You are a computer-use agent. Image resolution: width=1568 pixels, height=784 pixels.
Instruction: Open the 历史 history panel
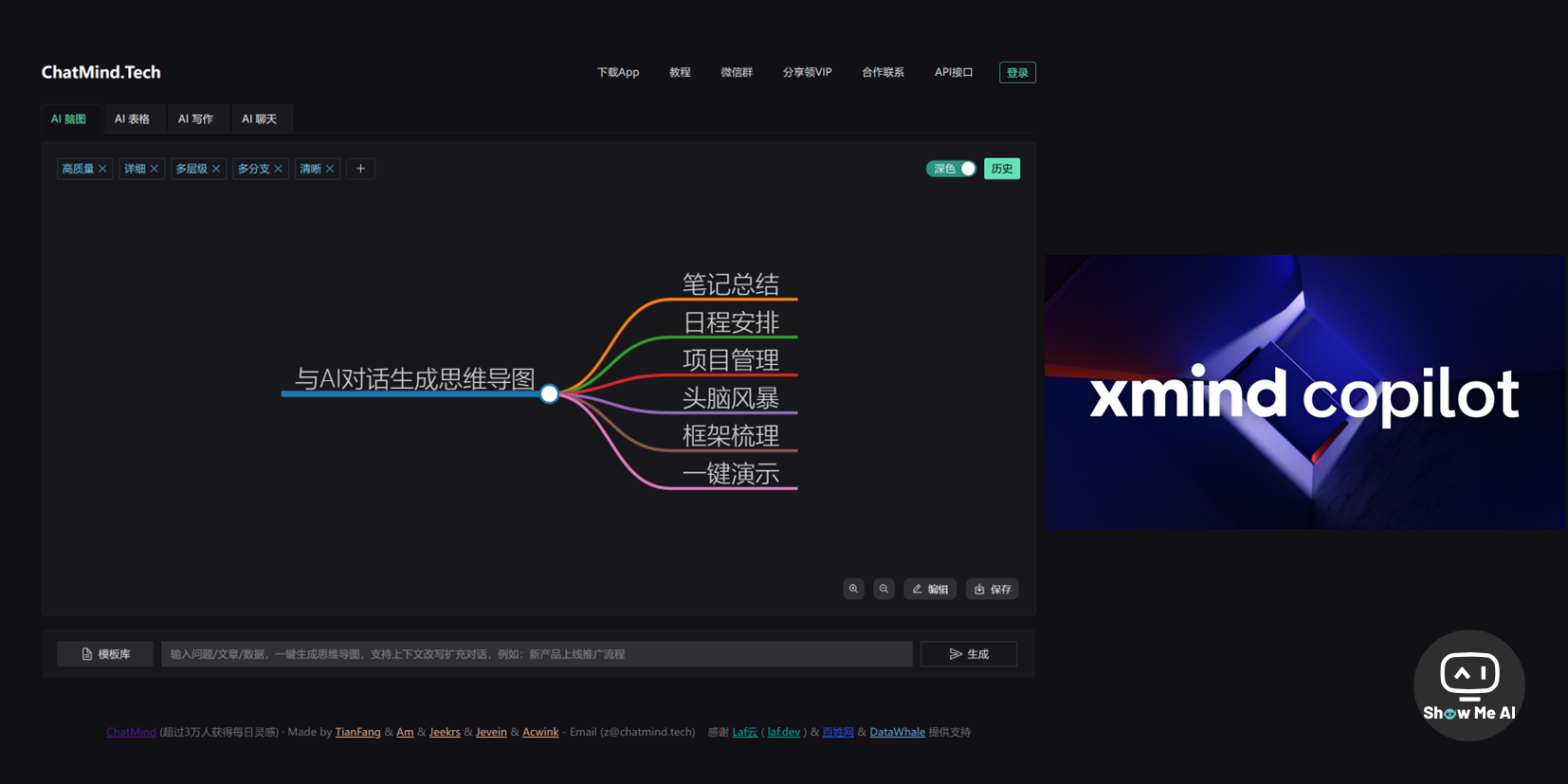point(1002,169)
